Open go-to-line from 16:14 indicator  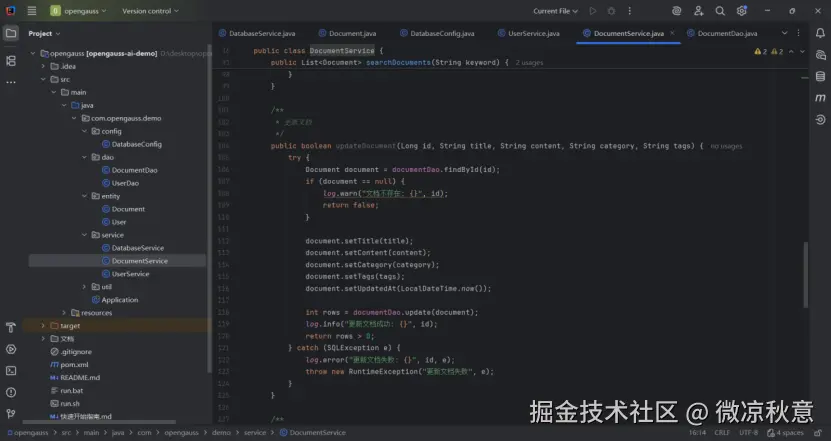[x=697, y=432]
